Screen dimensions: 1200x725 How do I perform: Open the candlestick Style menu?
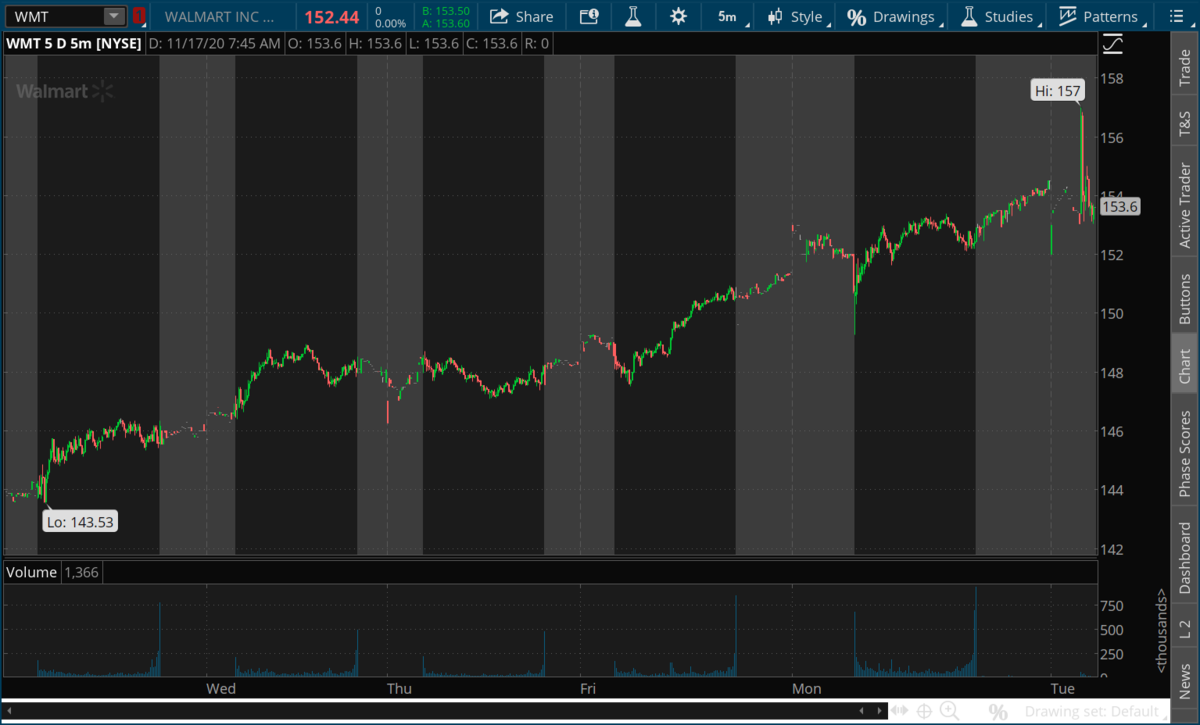tap(797, 16)
